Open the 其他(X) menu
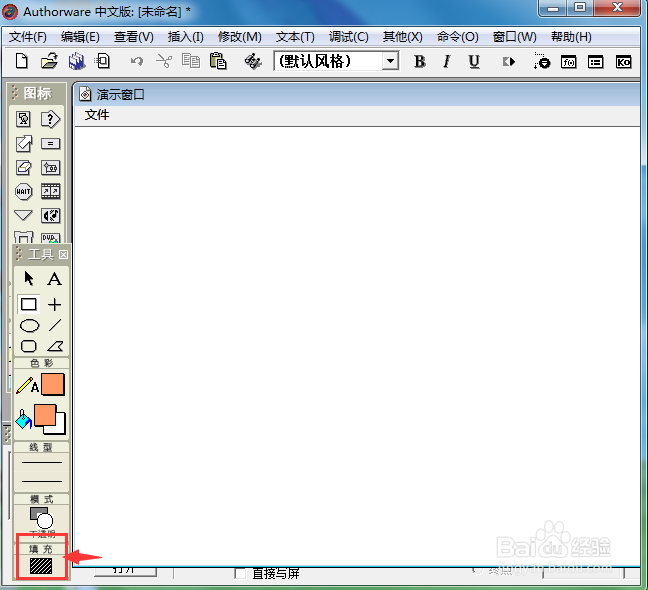Viewport: 648px width, 590px height. point(402,37)
